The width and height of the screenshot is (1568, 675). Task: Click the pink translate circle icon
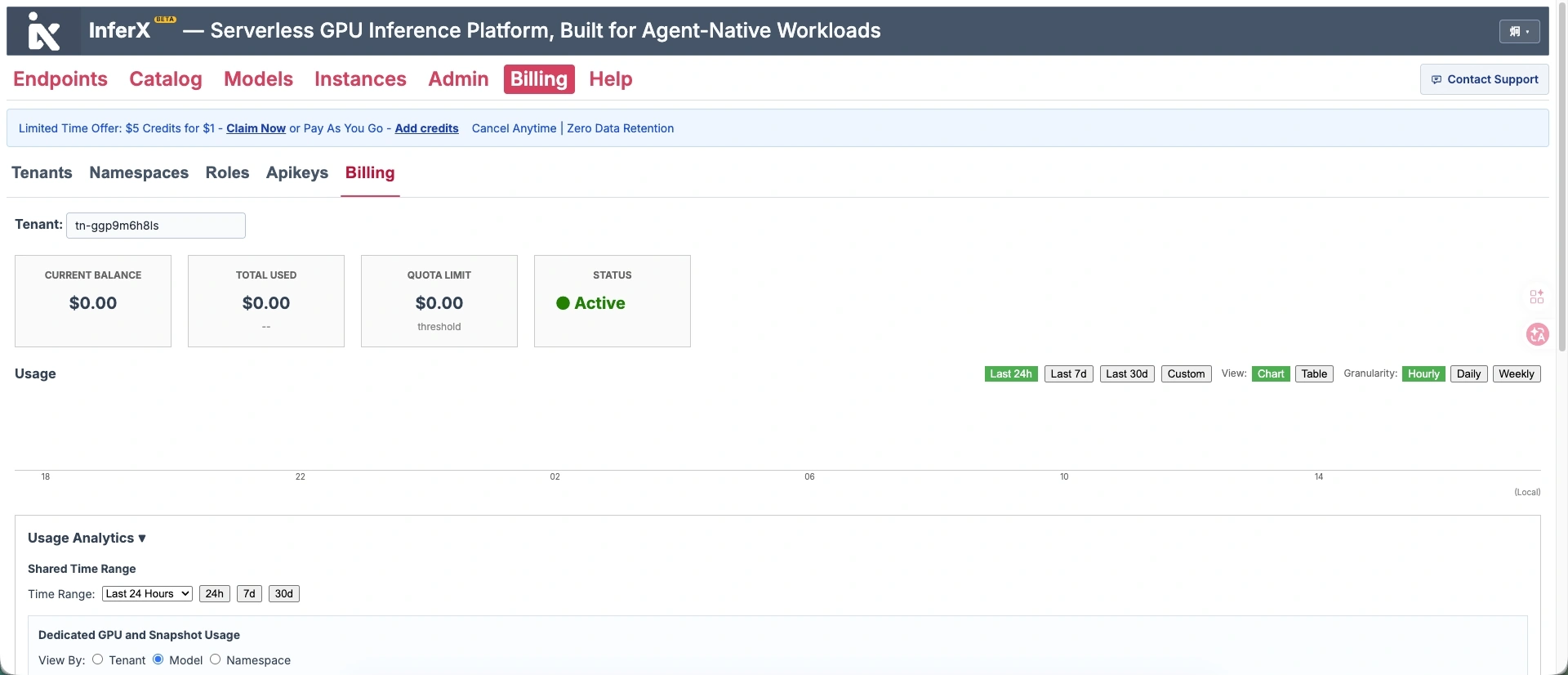(1538, 334)
